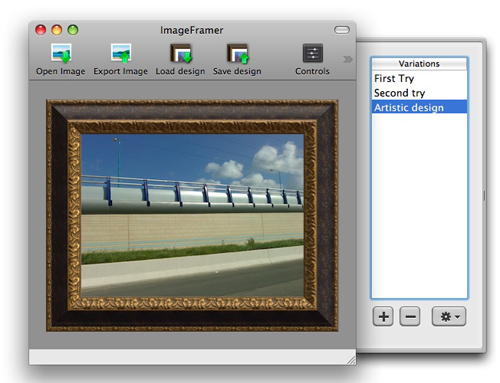This screenshot has width=500, height=383.
Task: Click the Export Image icon
Action: coord(121,53)
